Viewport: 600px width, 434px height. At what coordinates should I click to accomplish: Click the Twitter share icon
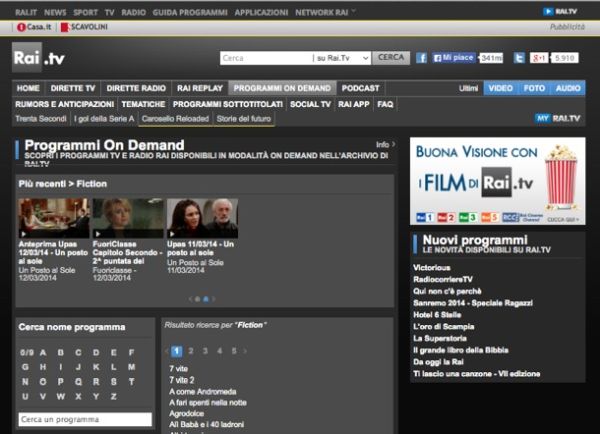[x=517, y=58]
